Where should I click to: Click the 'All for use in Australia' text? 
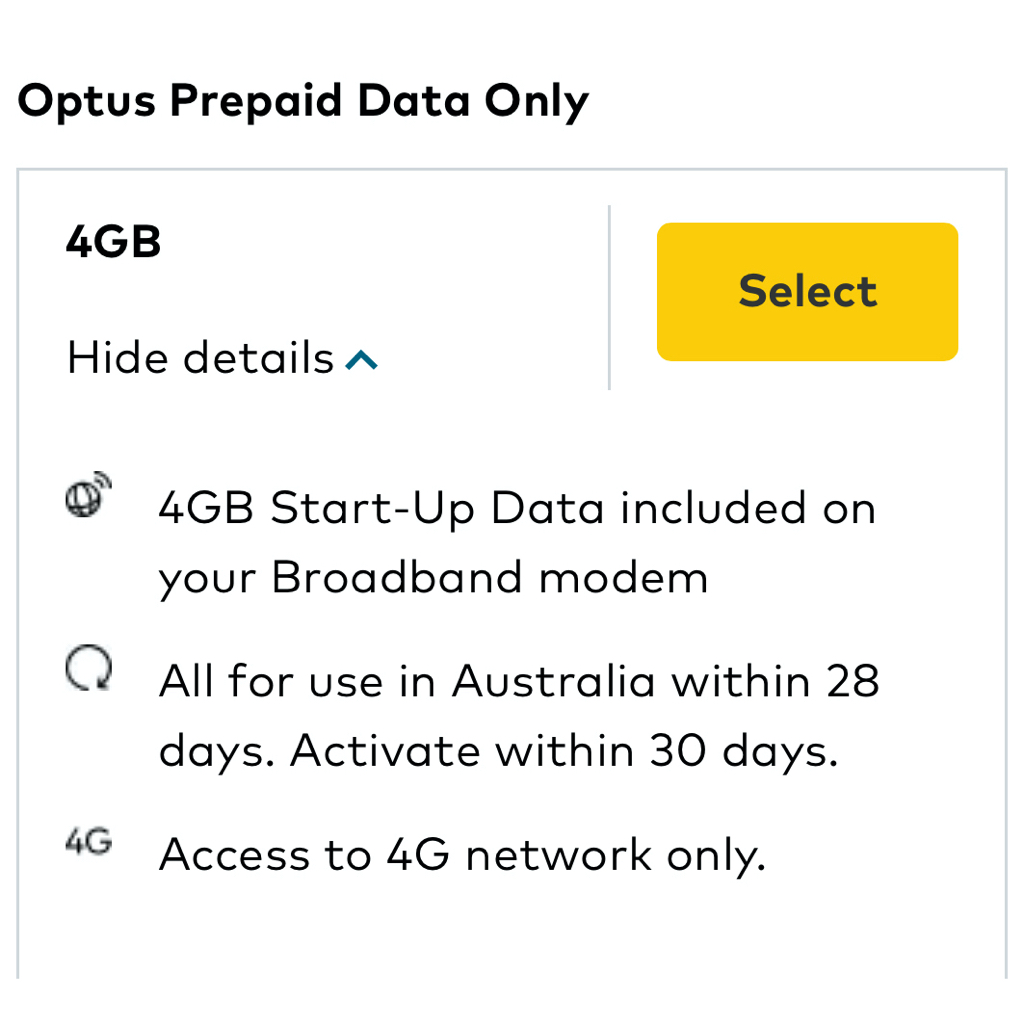[406, 682]
